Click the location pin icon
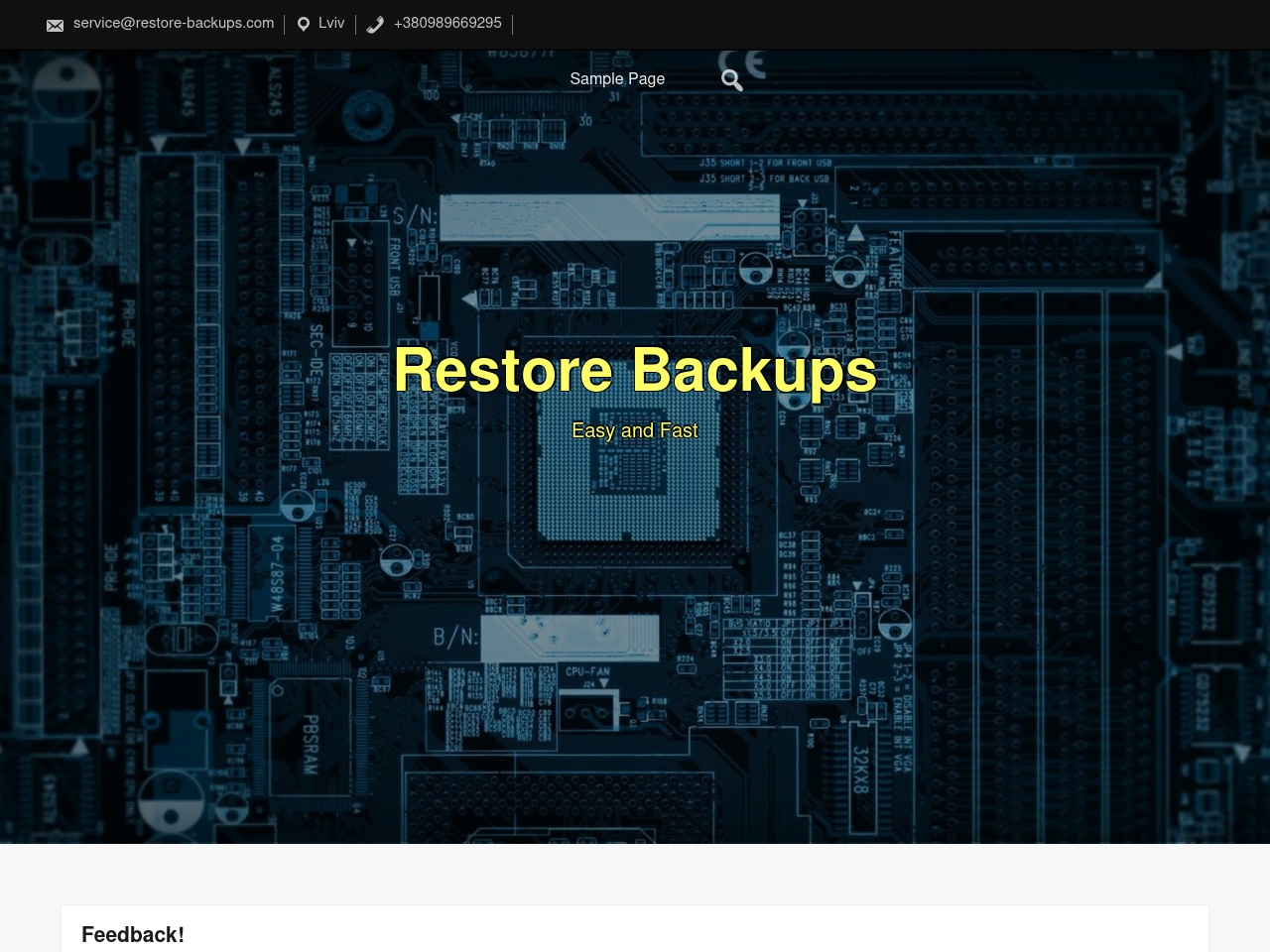Image resolution: width=1270 pixels, height=952 pixels. (x=304, y=25)
